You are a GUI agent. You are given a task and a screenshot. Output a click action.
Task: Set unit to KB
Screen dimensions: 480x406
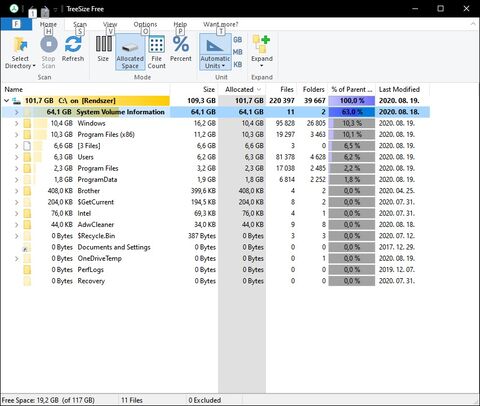[238, 64]
